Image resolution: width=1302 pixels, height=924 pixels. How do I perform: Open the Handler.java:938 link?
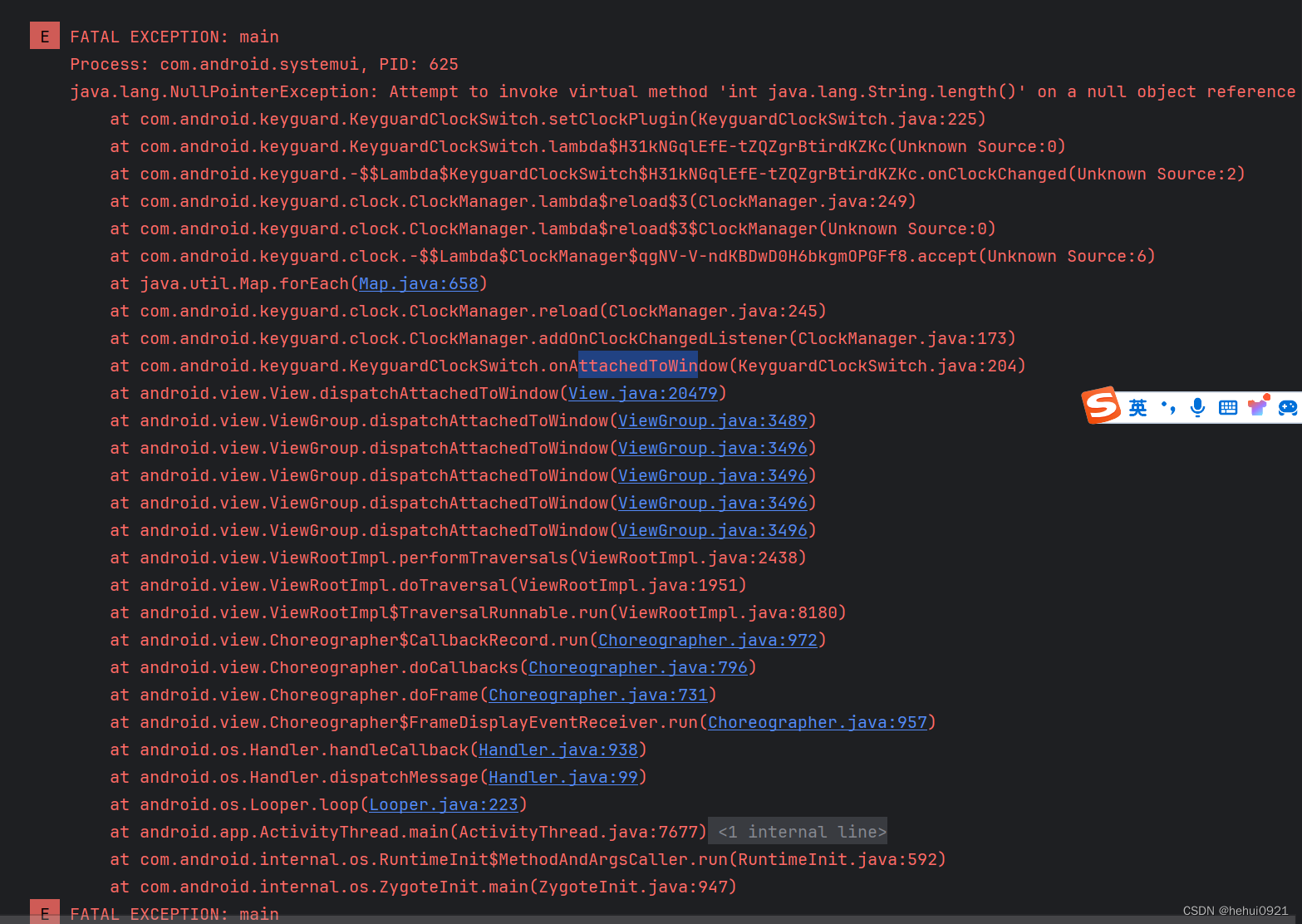558,750
